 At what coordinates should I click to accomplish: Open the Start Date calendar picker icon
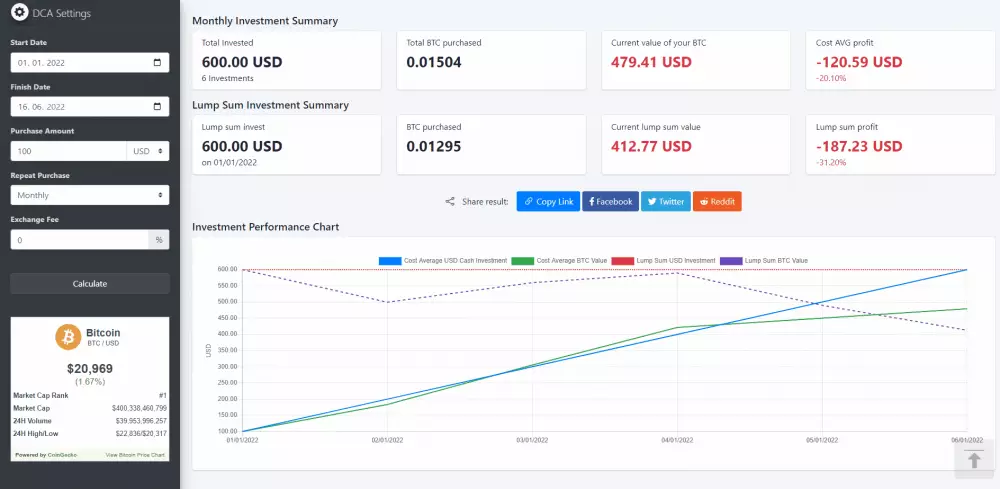(157, 63)
